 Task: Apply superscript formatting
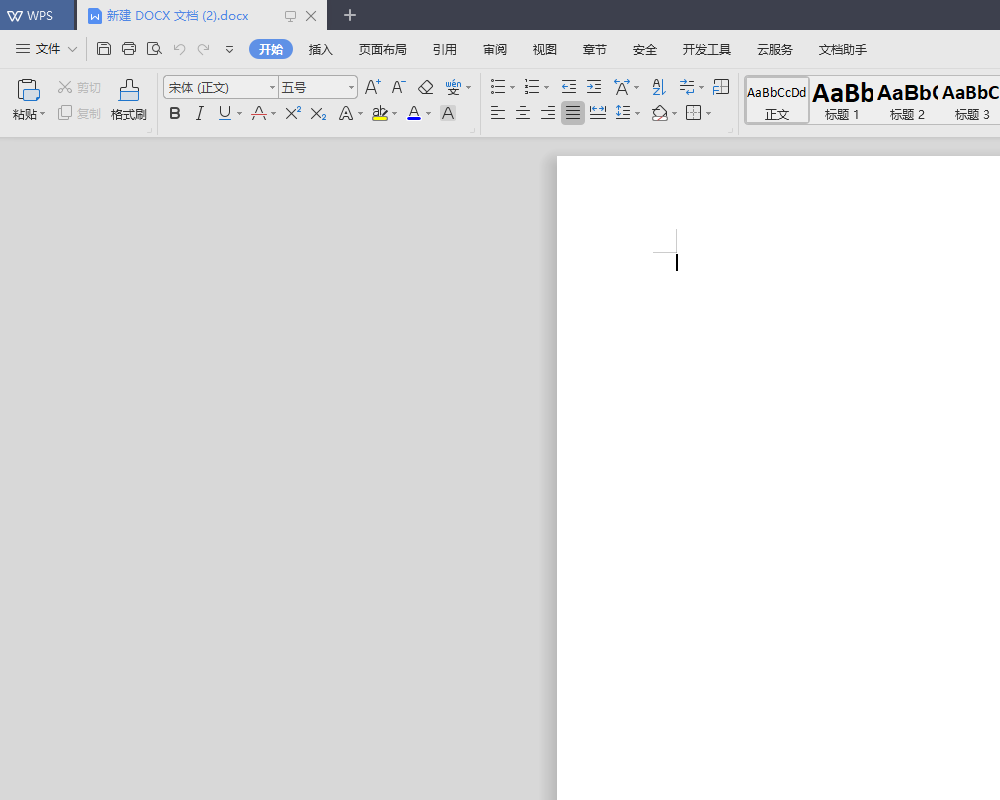pos(293,114)
